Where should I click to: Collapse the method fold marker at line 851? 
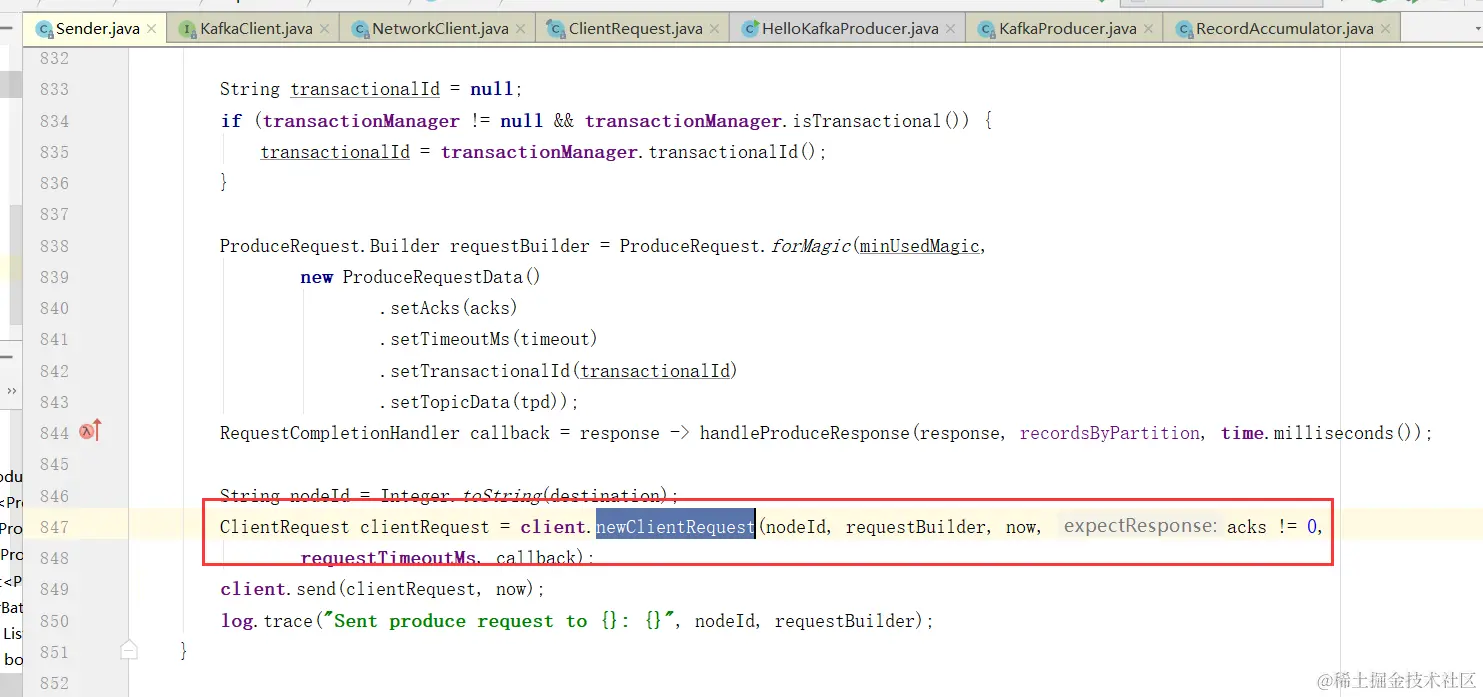click(129, 651)
